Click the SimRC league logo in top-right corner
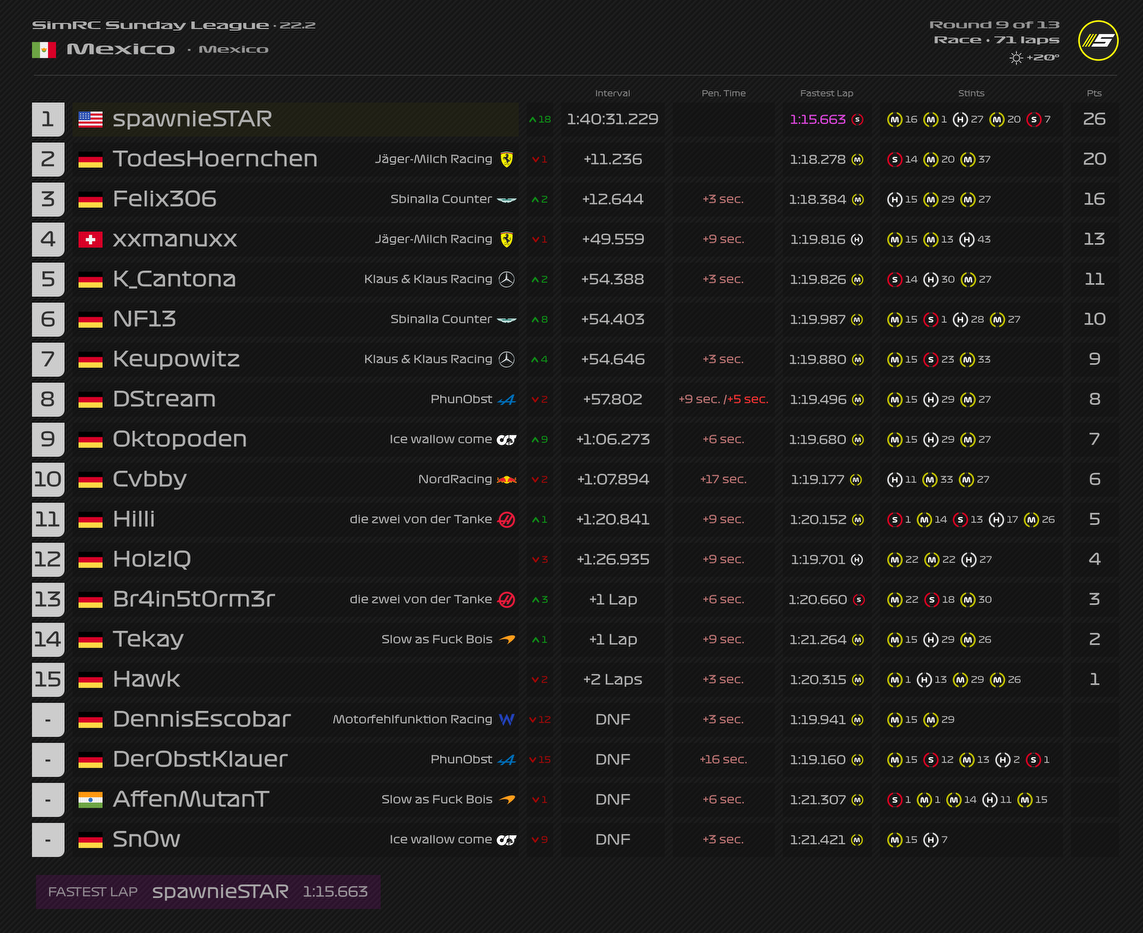Screen dimensions: 1143x933 coord(1098,41)
